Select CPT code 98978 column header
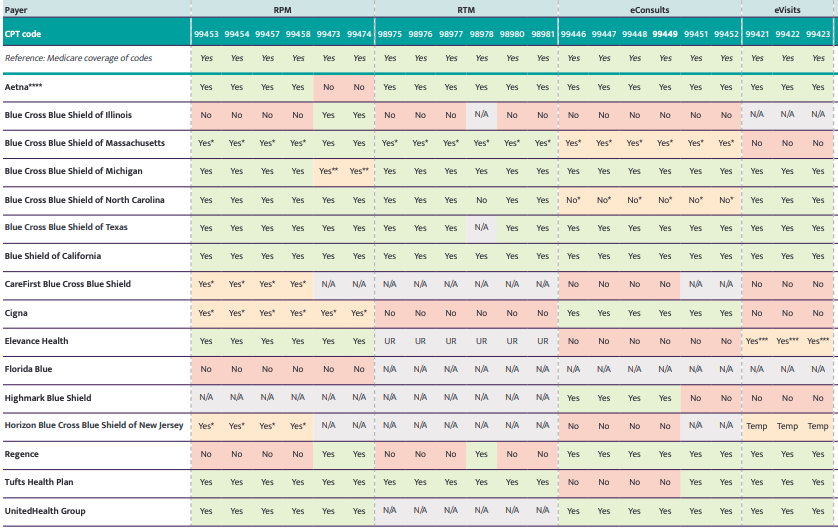Viewport: 838px width, 532px height. [x=482, y=33]
